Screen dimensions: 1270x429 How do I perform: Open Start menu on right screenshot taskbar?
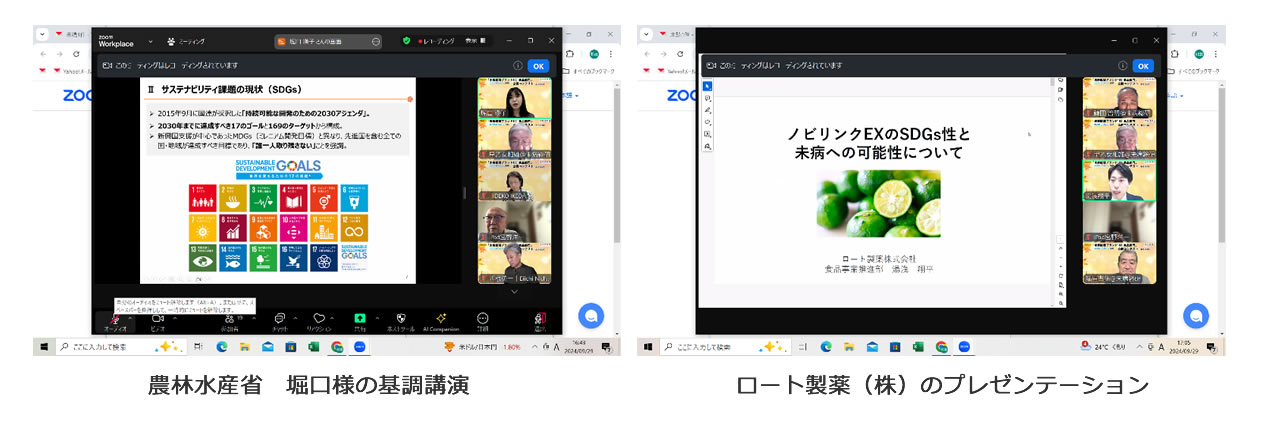[648, 347]
